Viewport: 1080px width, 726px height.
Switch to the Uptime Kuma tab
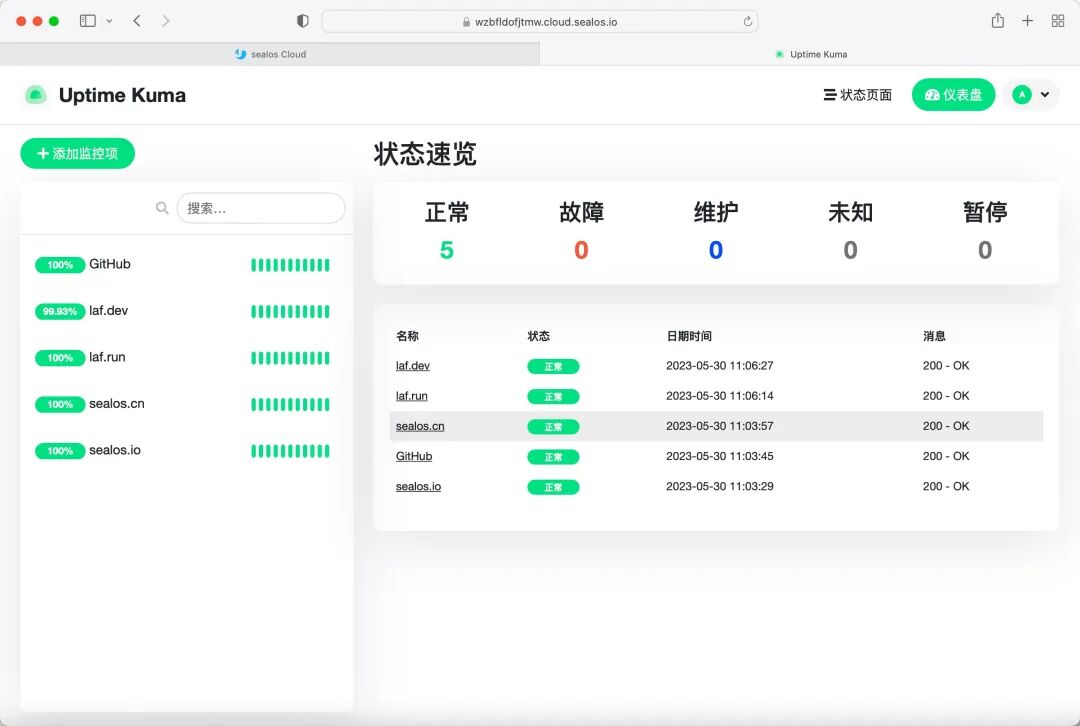click(x=810, y=54)
